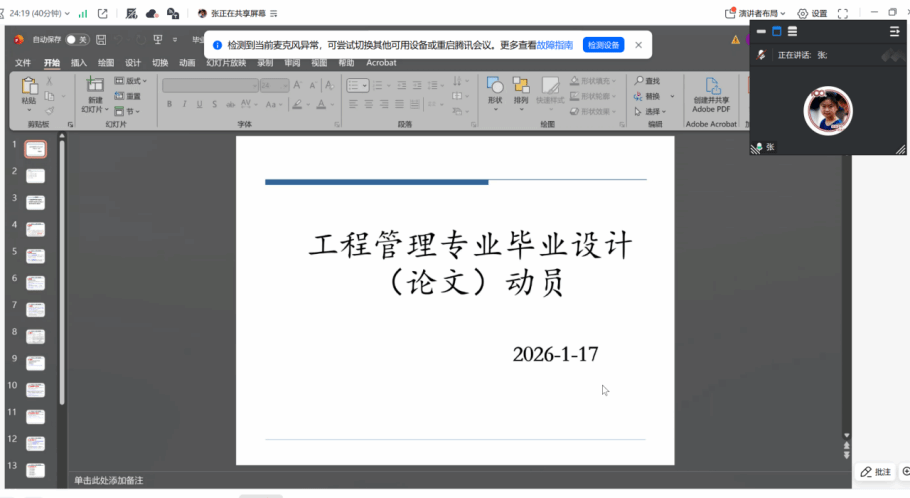Click the Arrange (排列) icon

[x=521, y=86]
